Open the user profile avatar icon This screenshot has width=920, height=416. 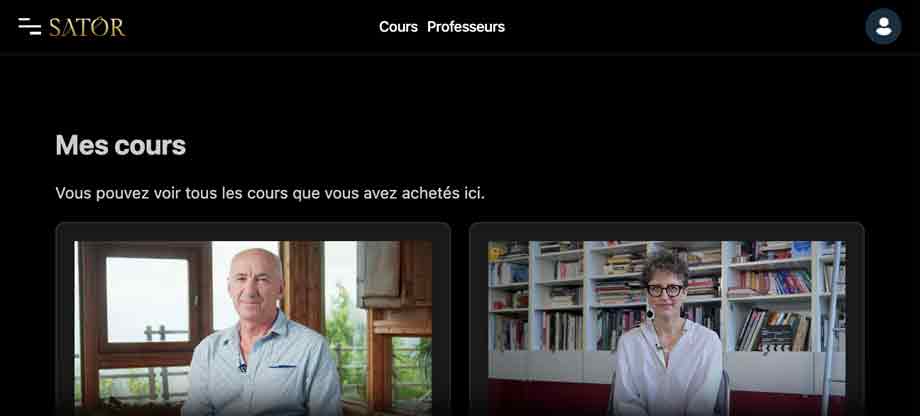[883, 26]
